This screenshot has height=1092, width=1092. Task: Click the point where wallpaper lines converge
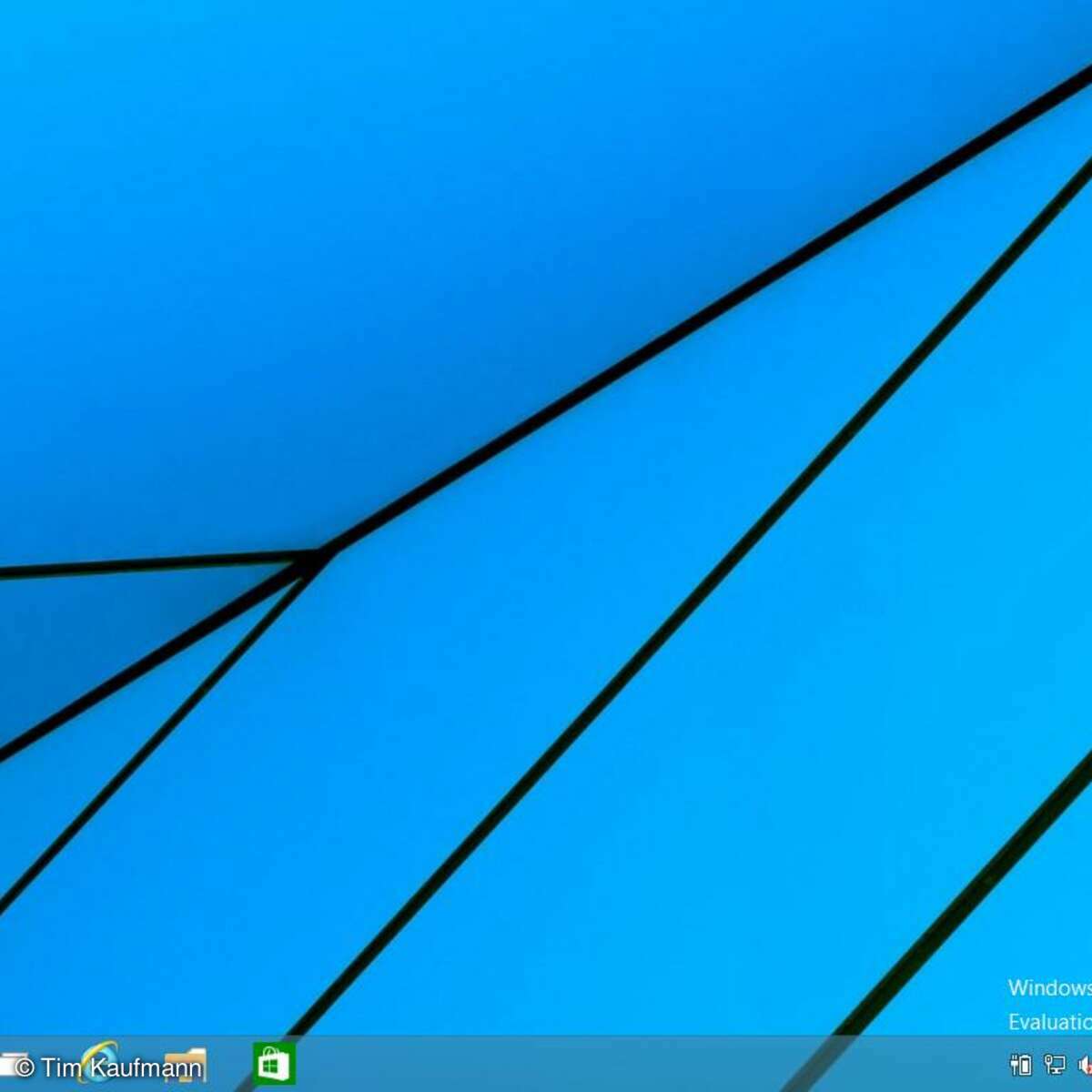(x=318, y=555)
